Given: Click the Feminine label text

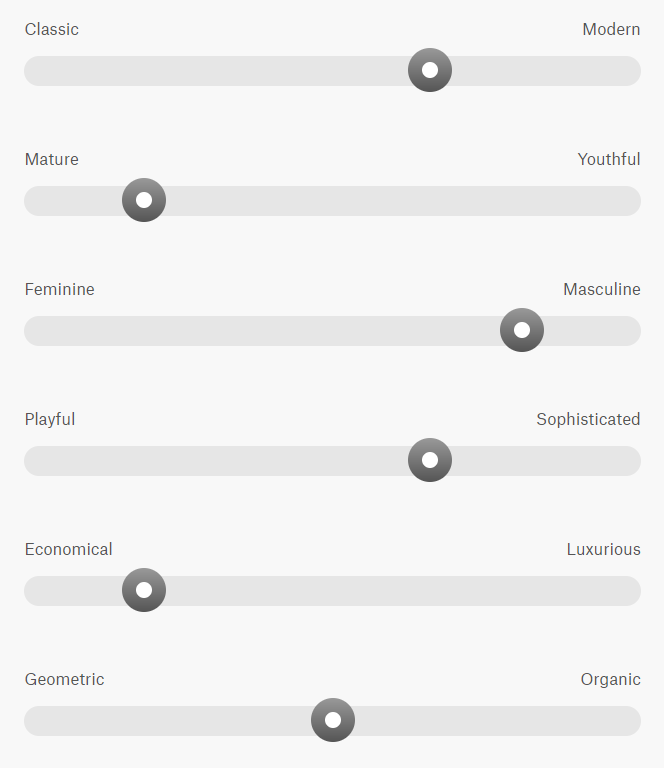Looking at the screenshot, I should pyautogui.click(x=60, y=289).
